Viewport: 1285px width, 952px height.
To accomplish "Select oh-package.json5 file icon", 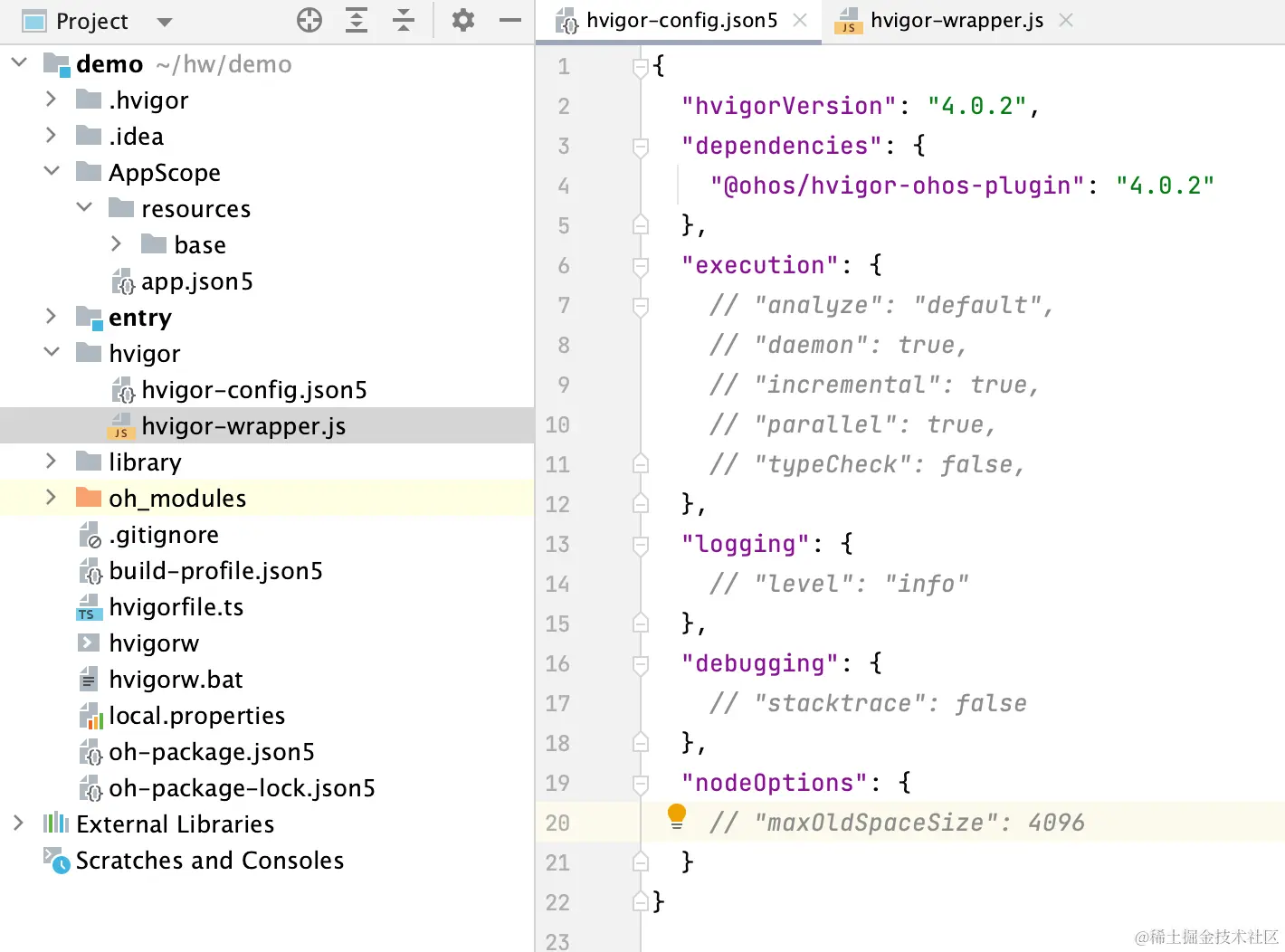I will click(x=90, y=752).
